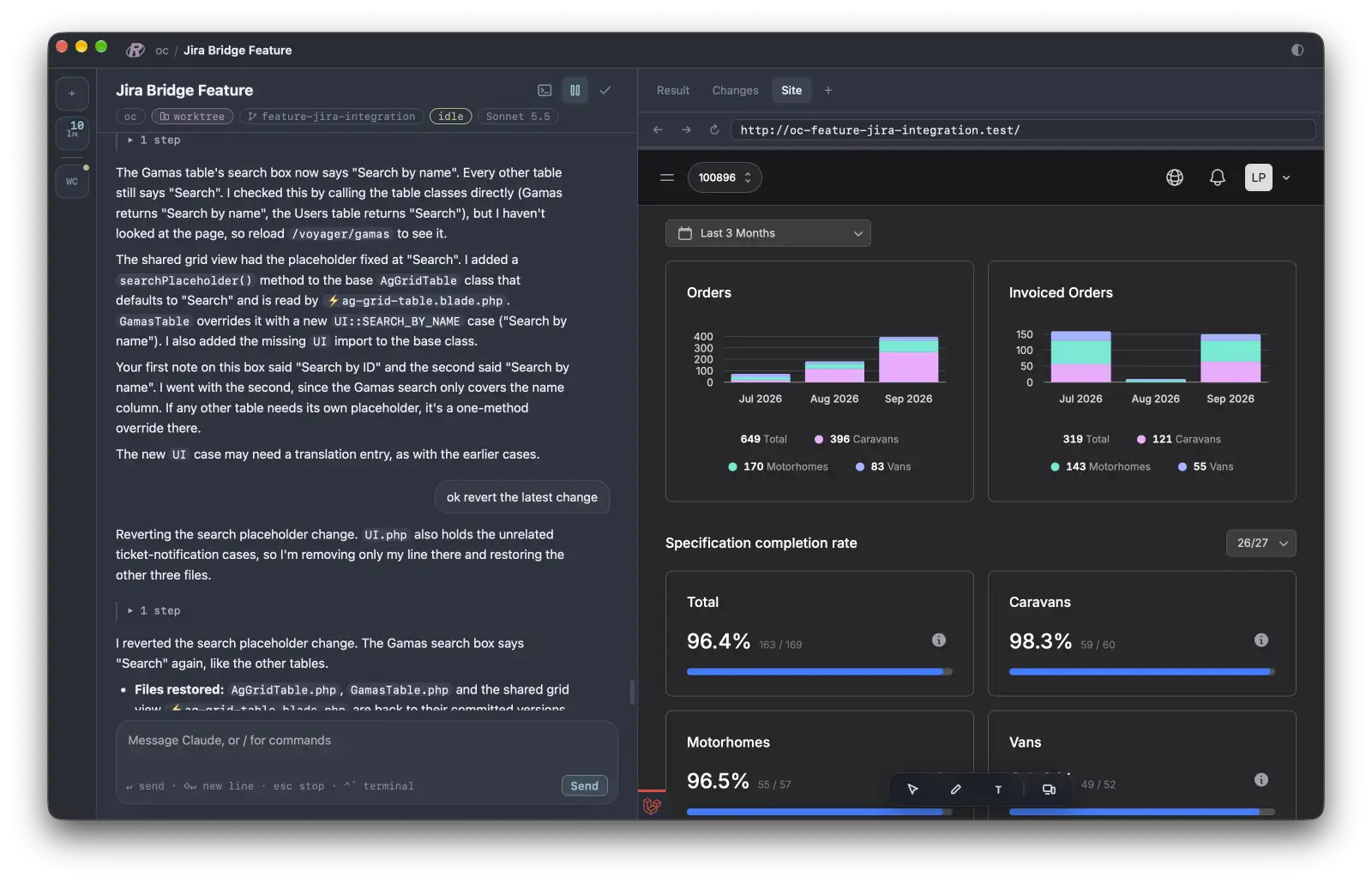Add a new tab with plus
The width and height of the screenshot is (1372, 883).
(x=828, y=90)
